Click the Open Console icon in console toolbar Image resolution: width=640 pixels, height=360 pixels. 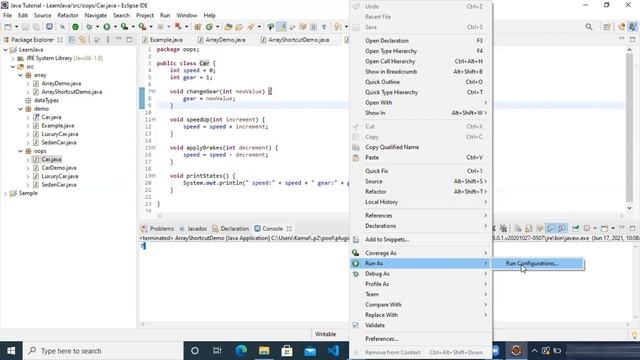click(604, 229)
